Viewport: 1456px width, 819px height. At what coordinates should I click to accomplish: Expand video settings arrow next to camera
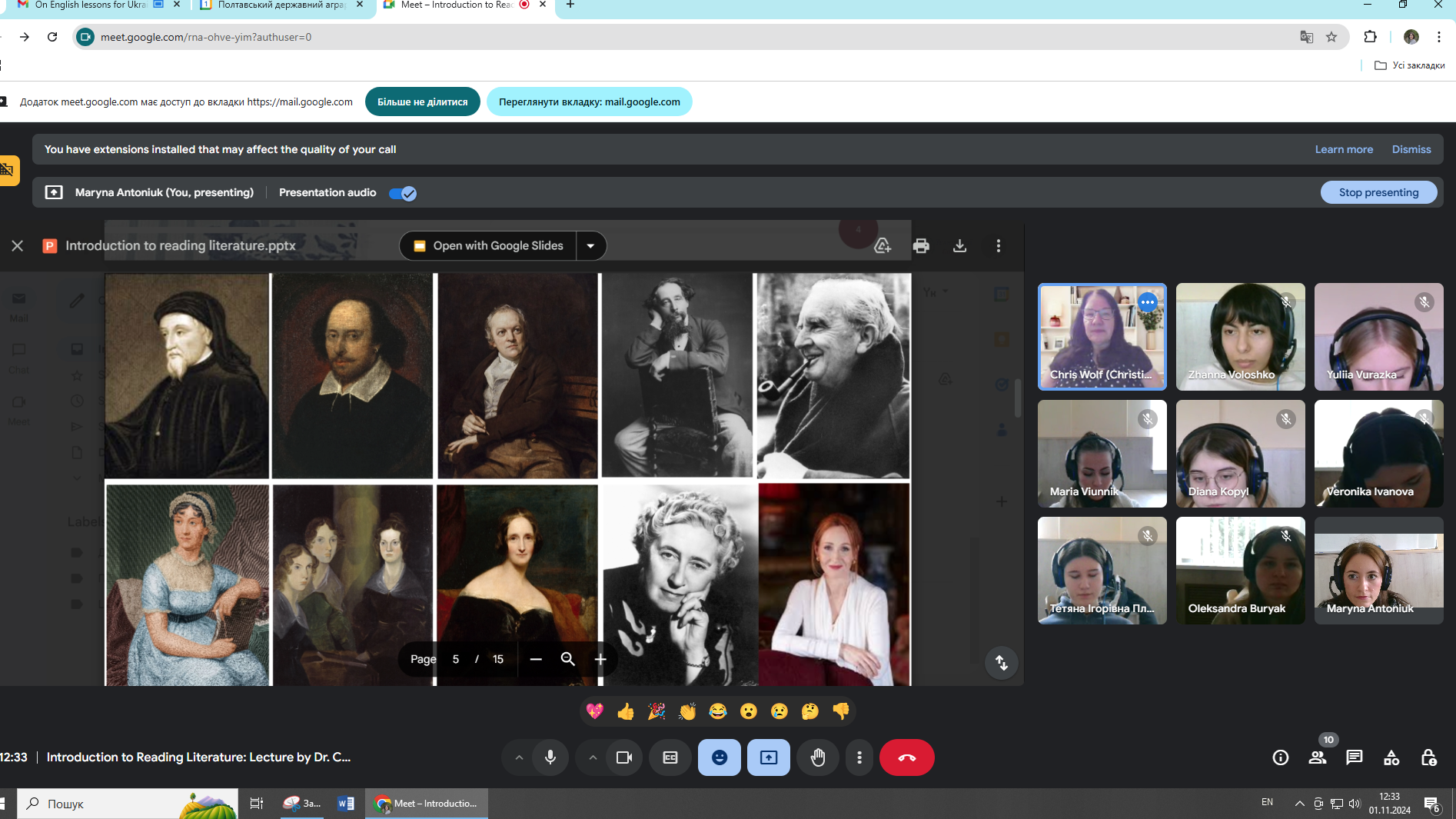pos(593,757)
